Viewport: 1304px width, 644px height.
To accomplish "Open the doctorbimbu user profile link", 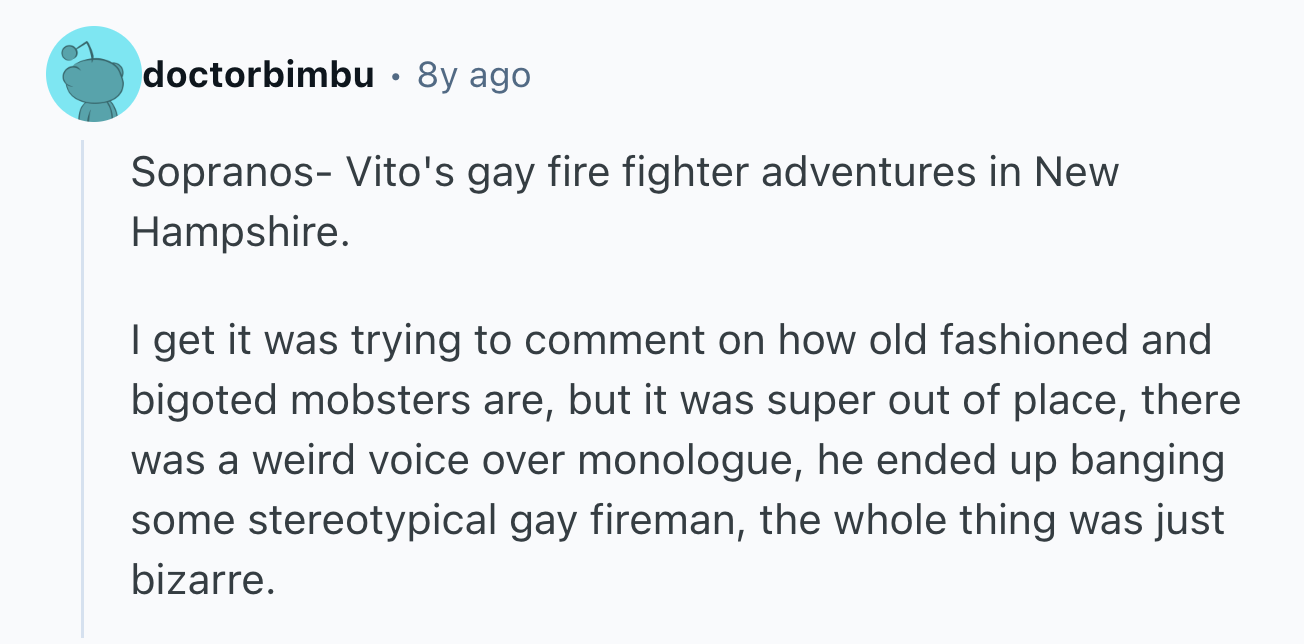I will click(x=259, y=75).
